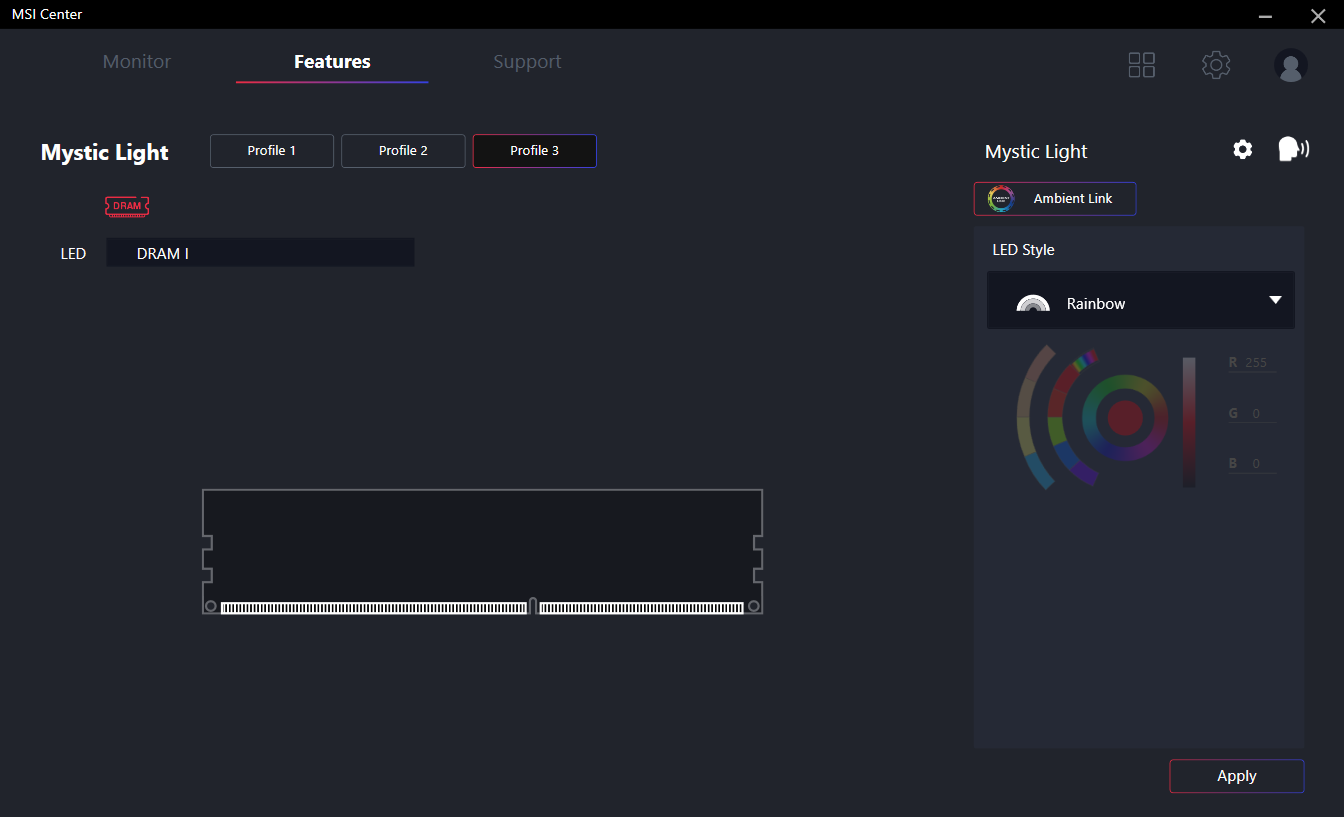
Task: Switch to the Support tab
Action: click(527, 61)
